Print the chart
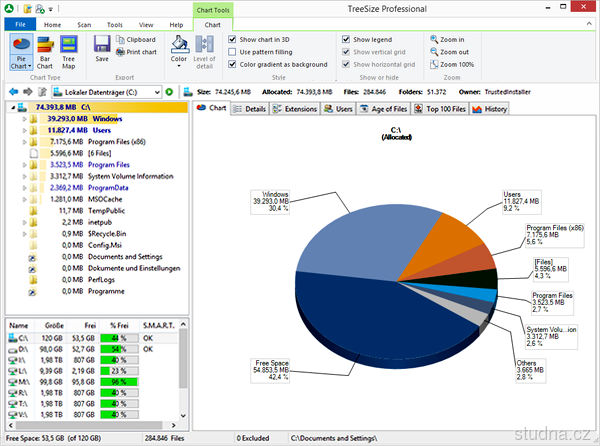This screenshot has height=446, width=600. [137, 52]
